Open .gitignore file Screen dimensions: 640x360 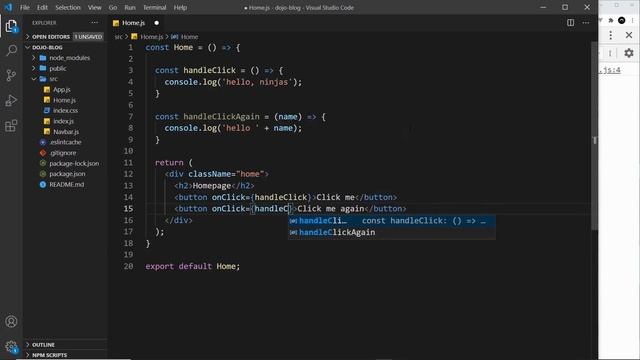tap(63, 153)
